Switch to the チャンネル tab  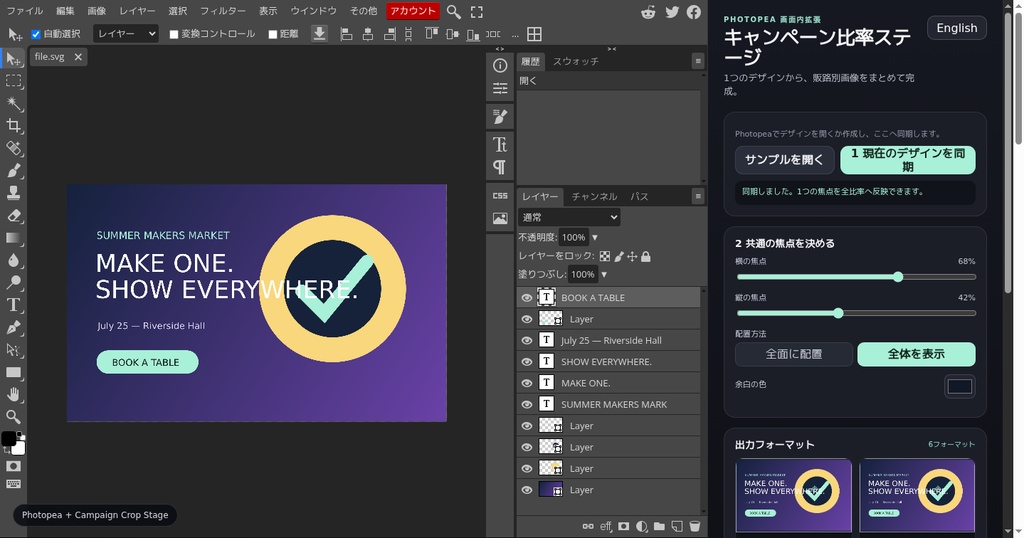(594, 197)
